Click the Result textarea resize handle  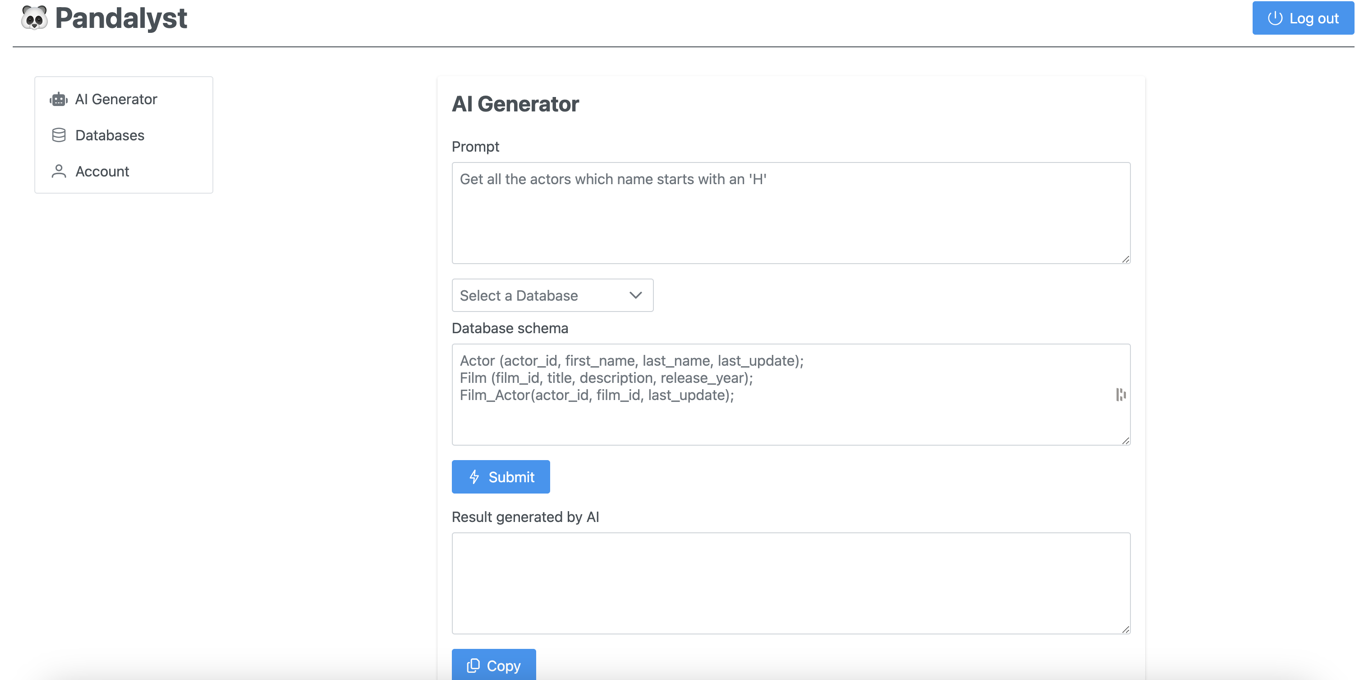tap(1125, 629)
